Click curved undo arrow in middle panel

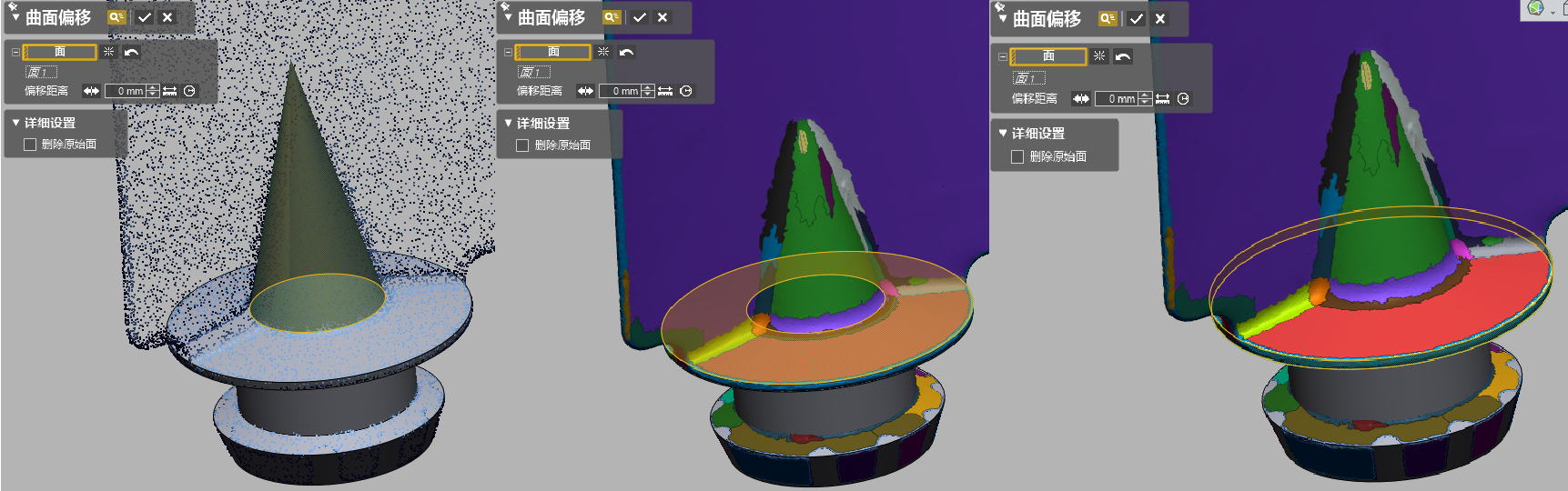626,52
